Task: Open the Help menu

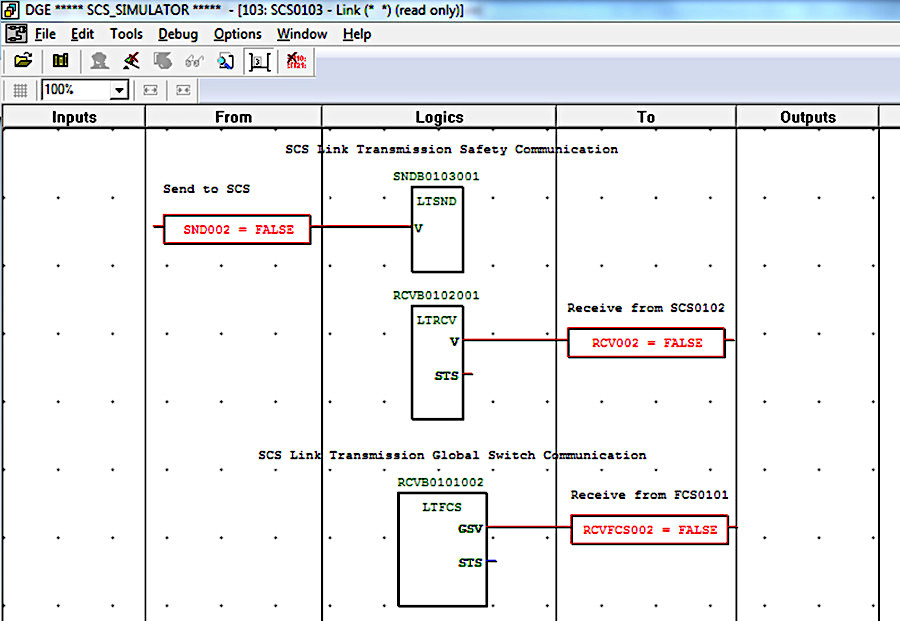Action: 357,34
